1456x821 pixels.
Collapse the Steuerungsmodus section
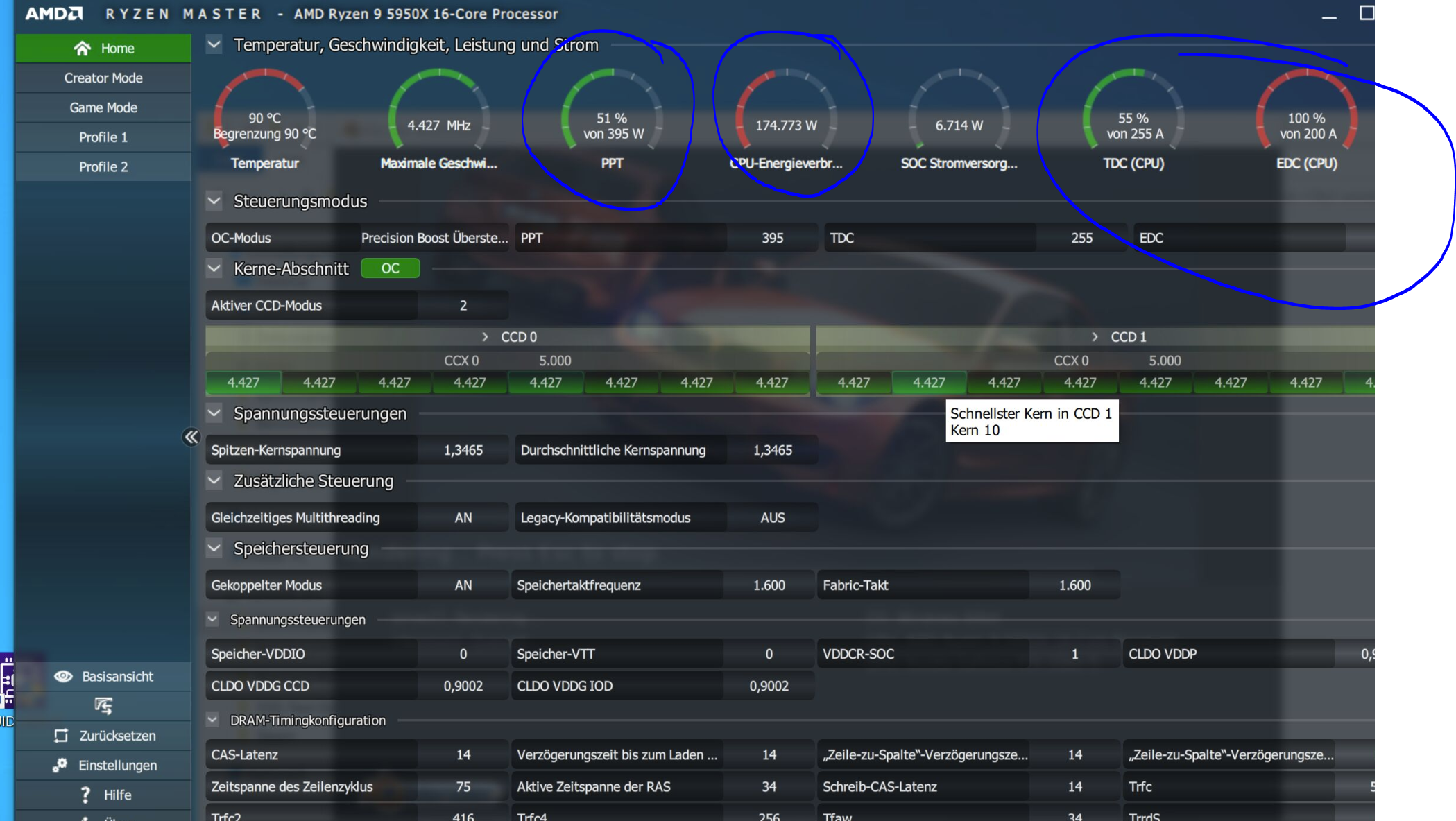tap(214, 201)
